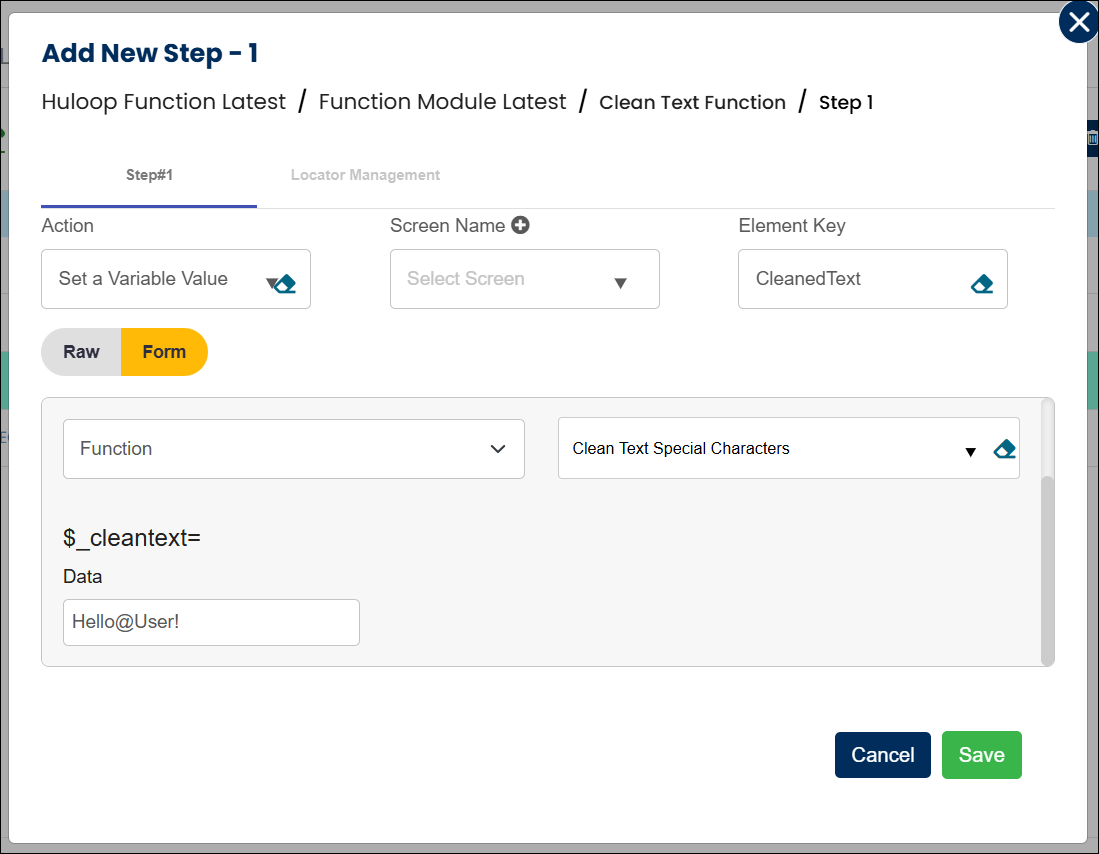Erase the Clean Text Special Characters selection

1004,449
